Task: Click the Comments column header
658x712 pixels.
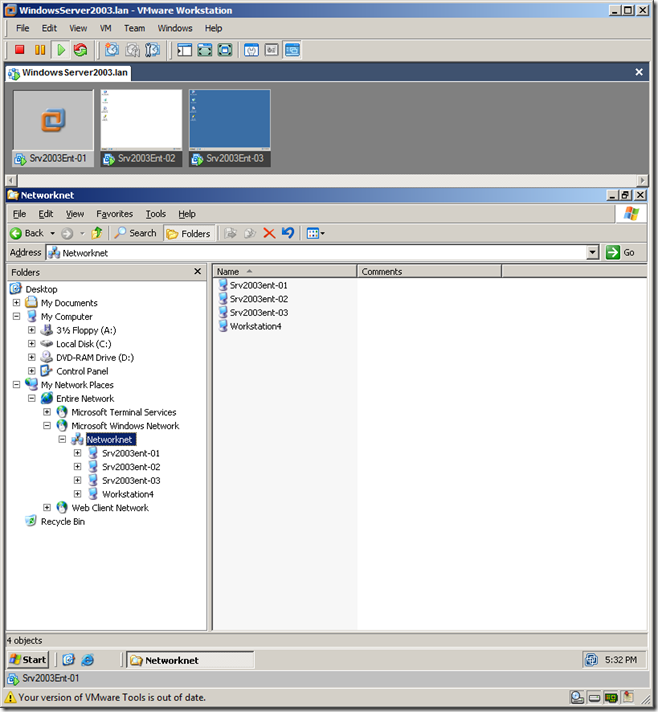Action: pos(429,272)
